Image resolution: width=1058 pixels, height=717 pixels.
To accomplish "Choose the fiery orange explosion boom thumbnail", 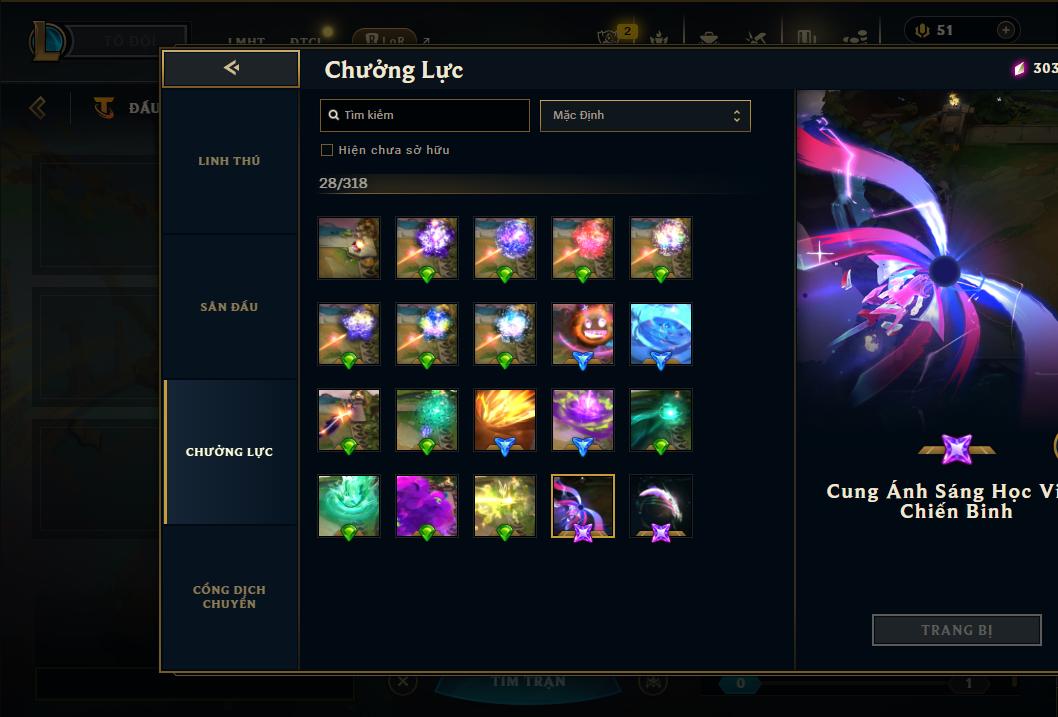I will click(505, 420).
